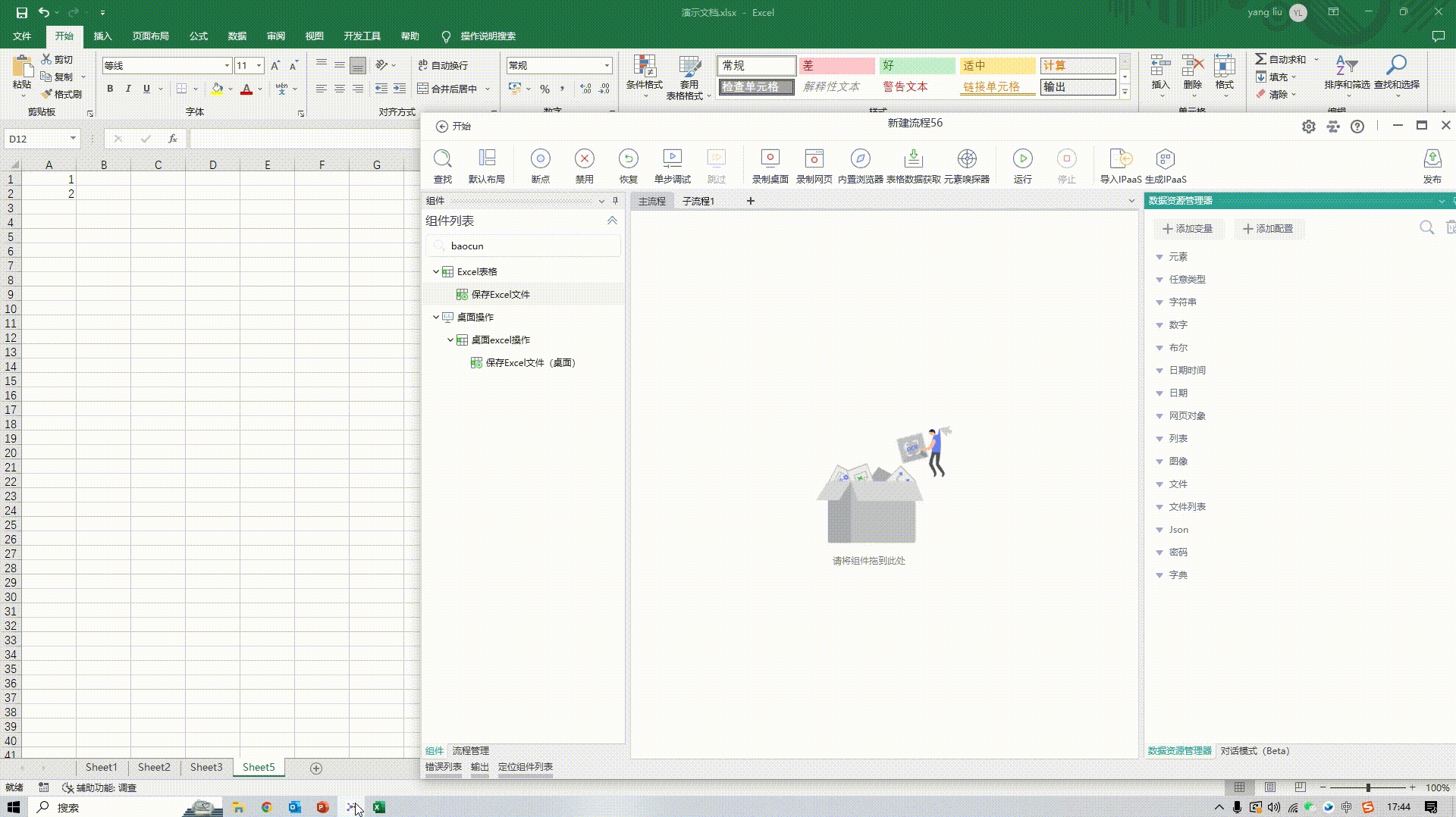Toggle 自动换行 wrap text
Image resolution: width=1456 pixels, height=817 pixels.
tap(443, 66)
